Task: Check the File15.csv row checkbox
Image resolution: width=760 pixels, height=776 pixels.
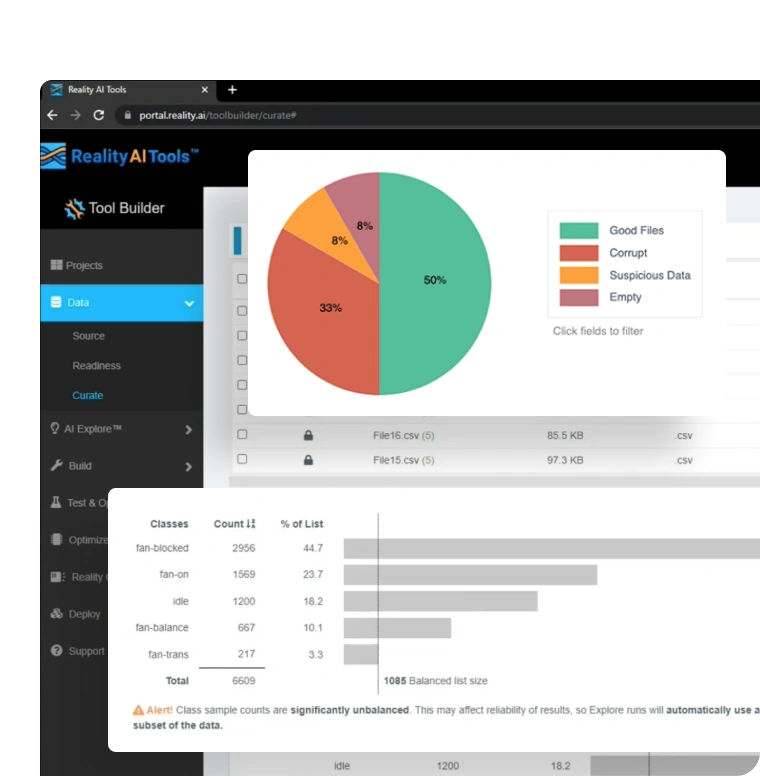Action: point(242,460)
